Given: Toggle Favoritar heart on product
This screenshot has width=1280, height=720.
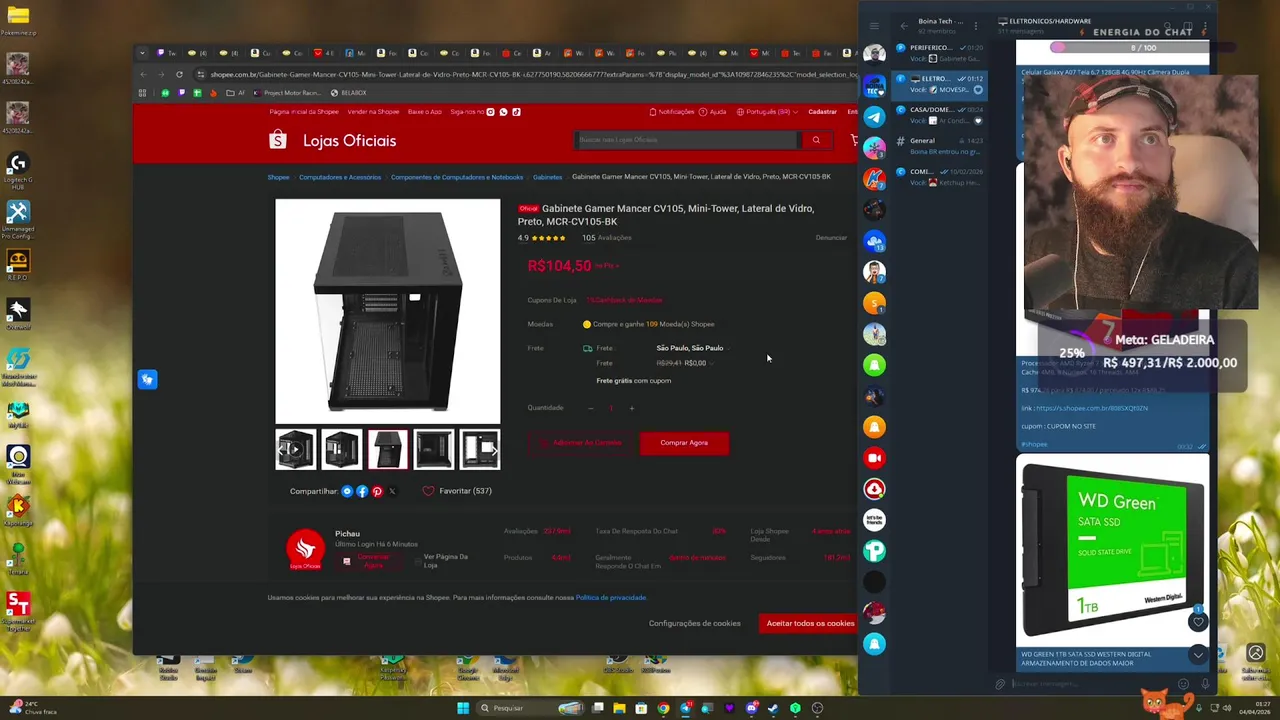Looking at the screenshot, I should pos(428,491).
